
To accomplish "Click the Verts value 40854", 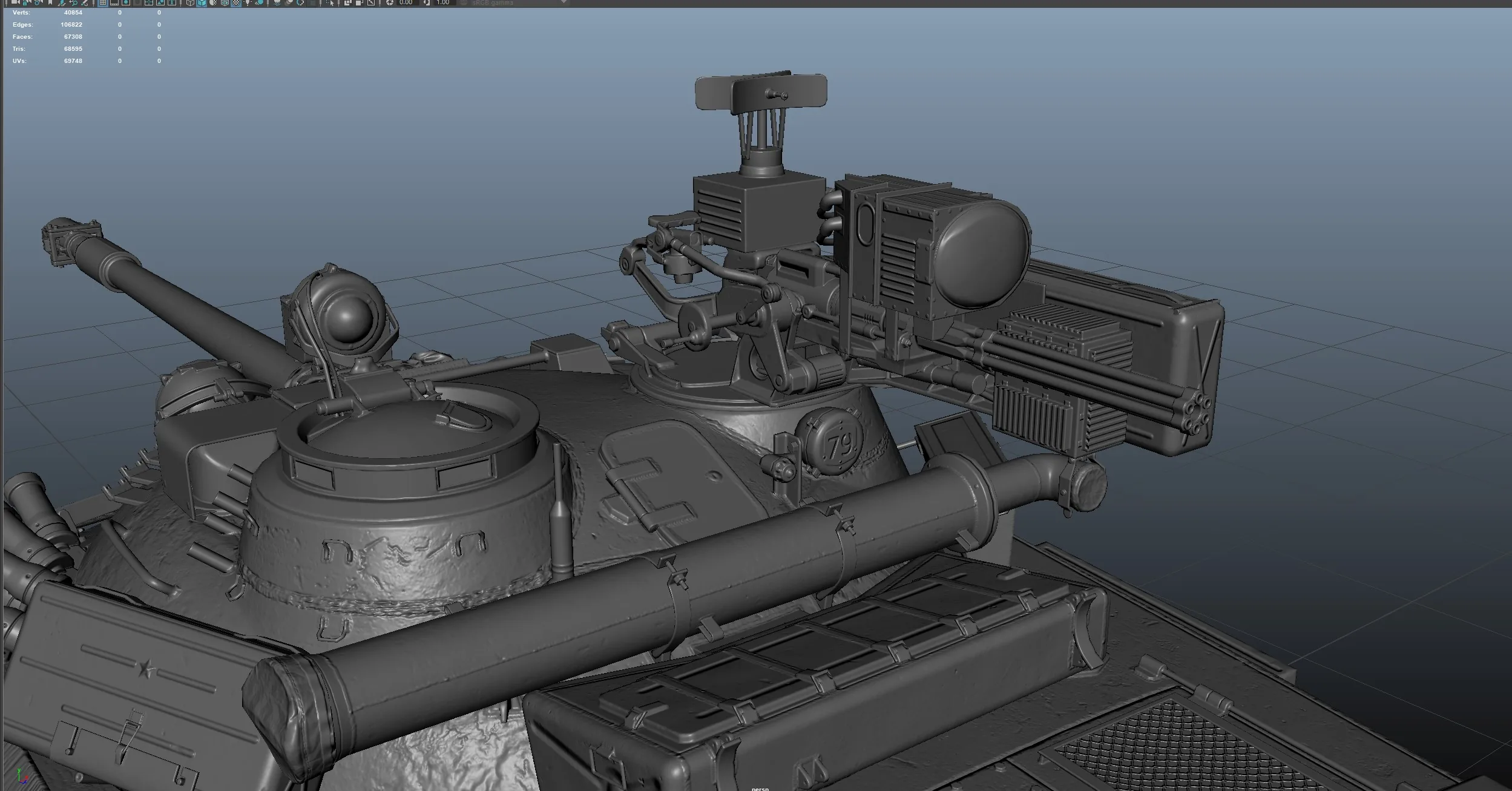I will point(73,12).
